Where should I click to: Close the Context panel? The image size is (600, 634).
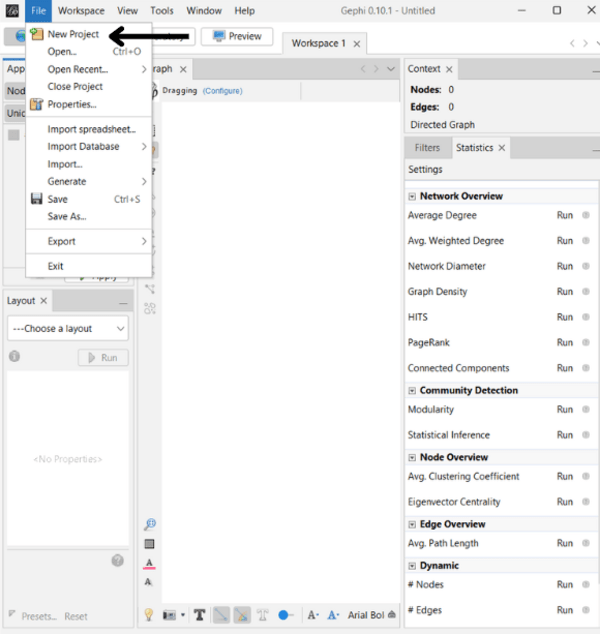449,70
